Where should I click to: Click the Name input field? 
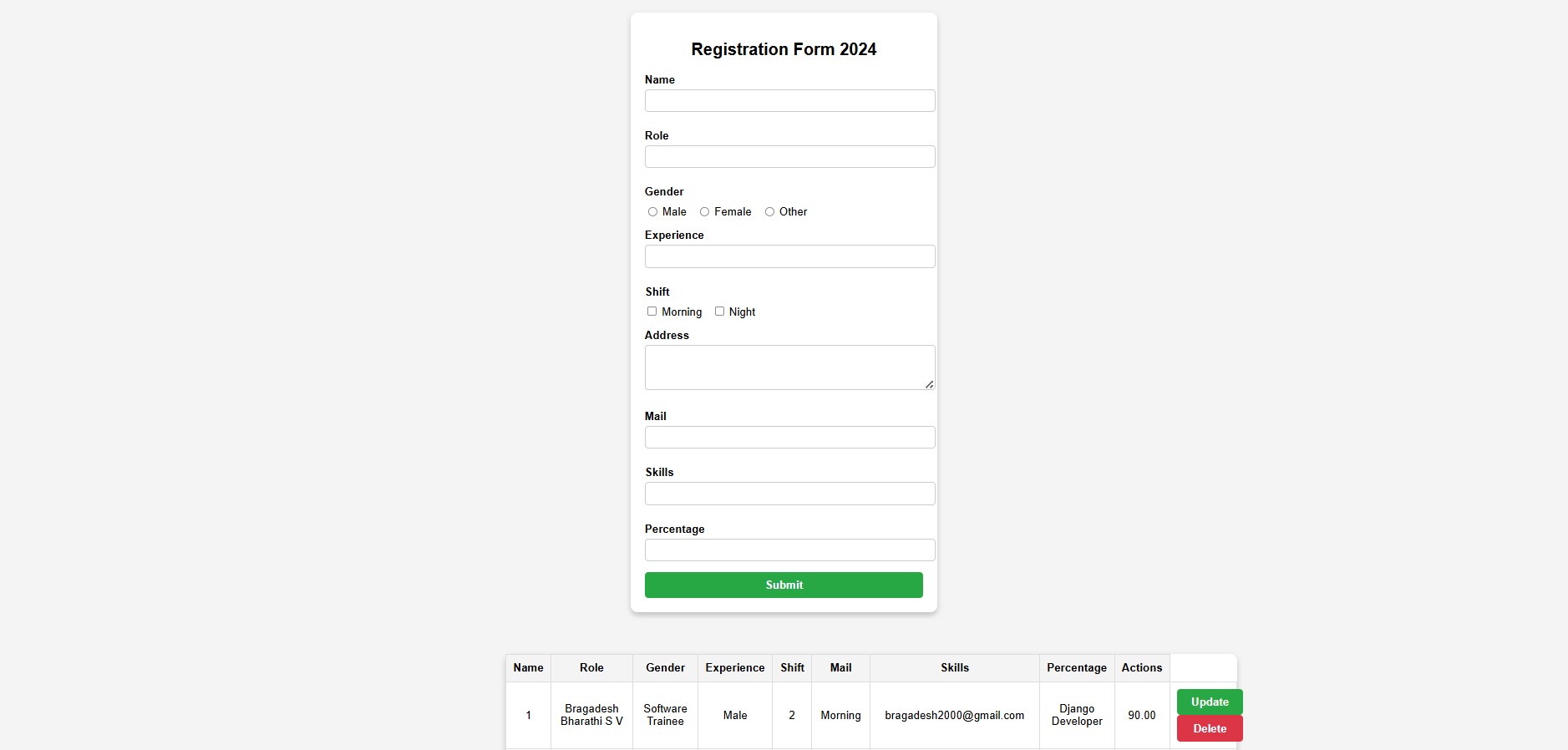point(789,101)
